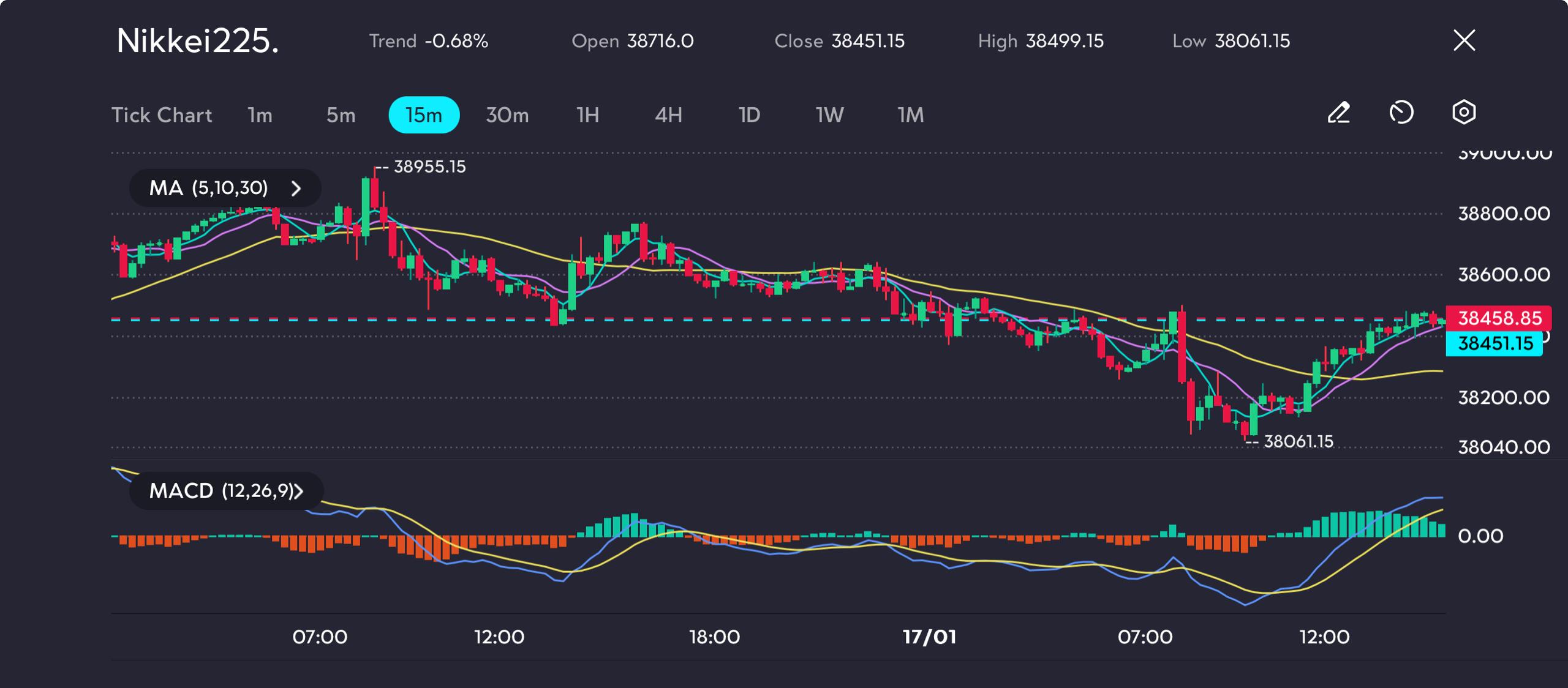1568x688 pixels.
Task: Select the 1m timeframe
Action: tap(260, 115)
